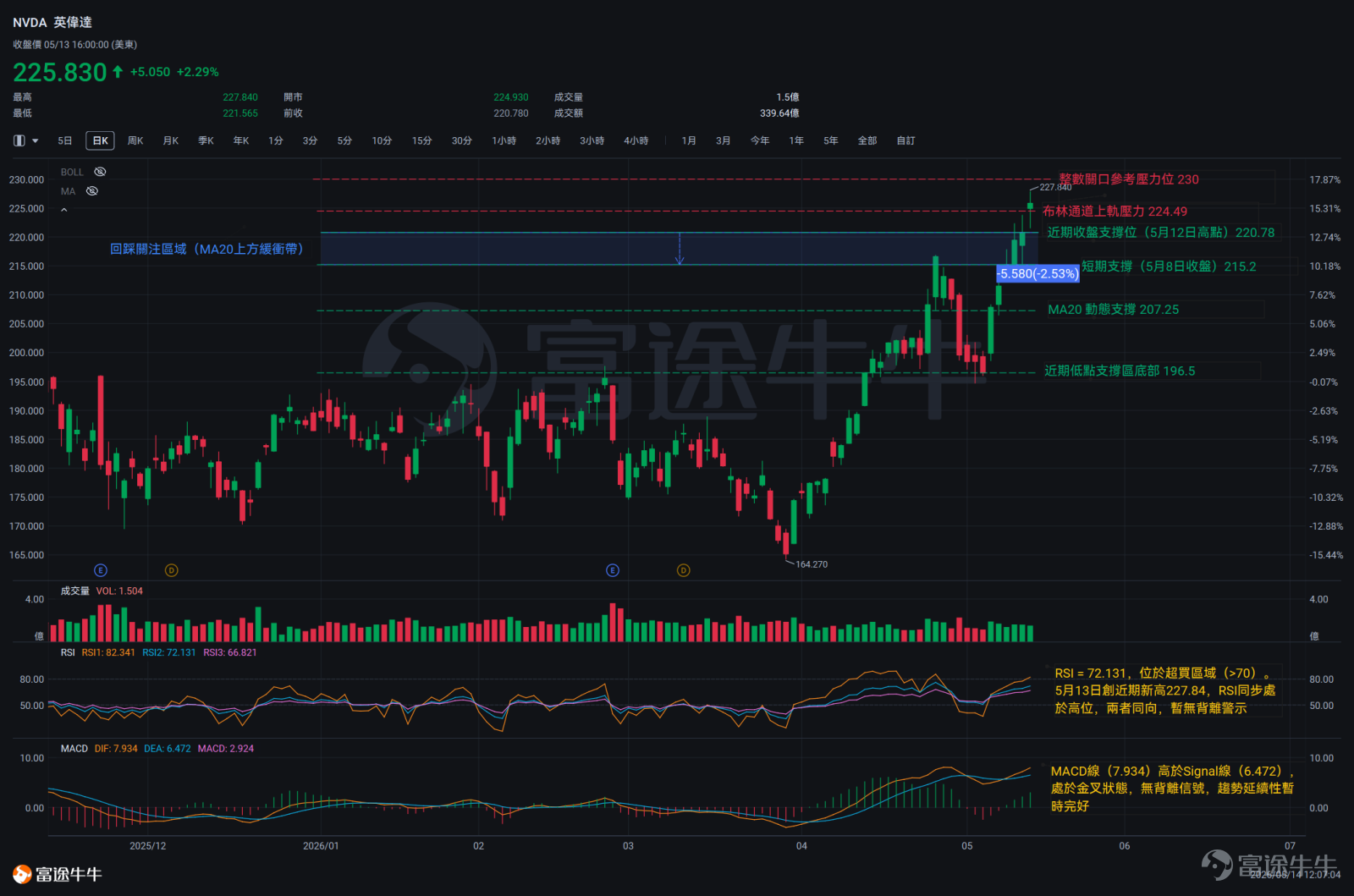1354x896 pixels.
Task: Select the 5日 timeframe
Action: 65,140
